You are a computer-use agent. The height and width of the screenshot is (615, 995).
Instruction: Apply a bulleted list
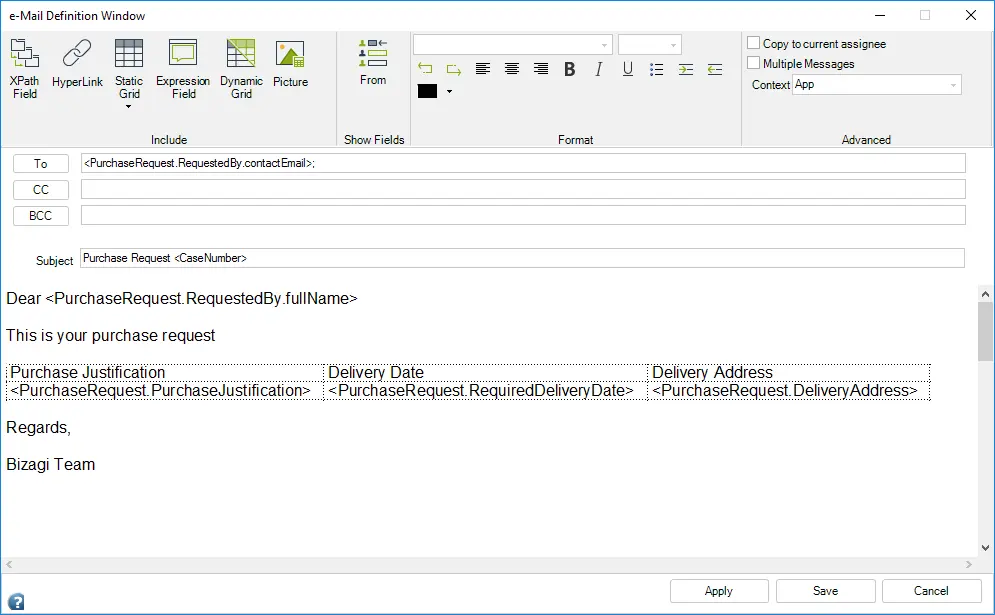coord(657,69)
